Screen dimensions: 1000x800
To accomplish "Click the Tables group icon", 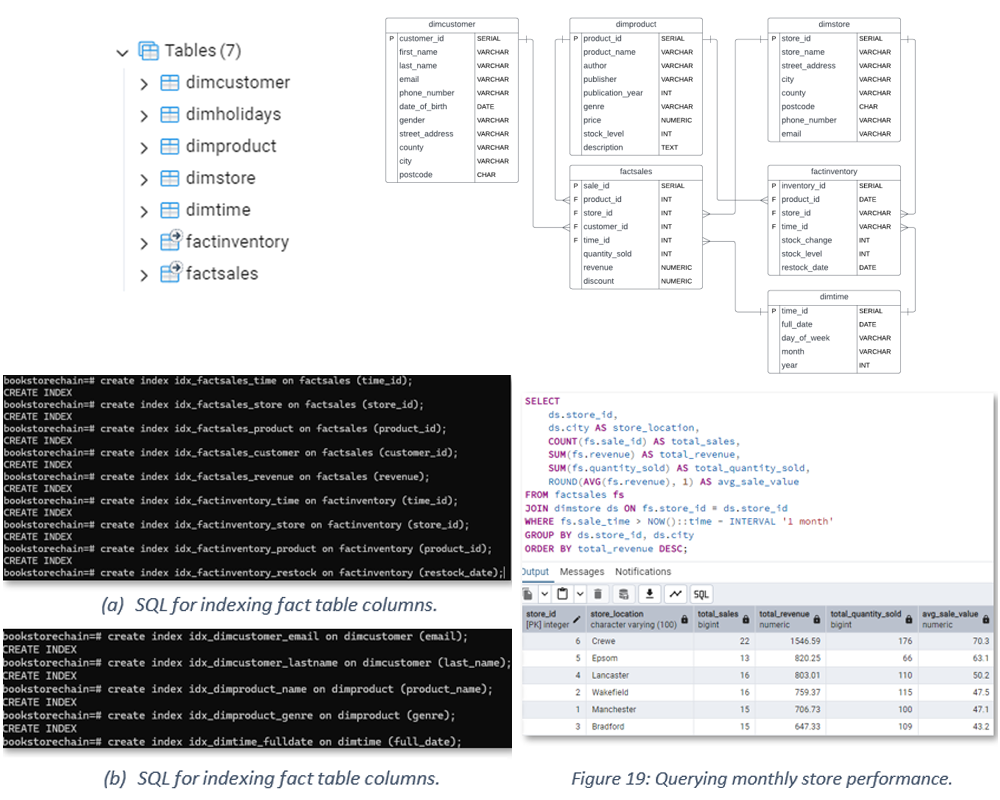I will pyautogui.click(x=149, y=50).
